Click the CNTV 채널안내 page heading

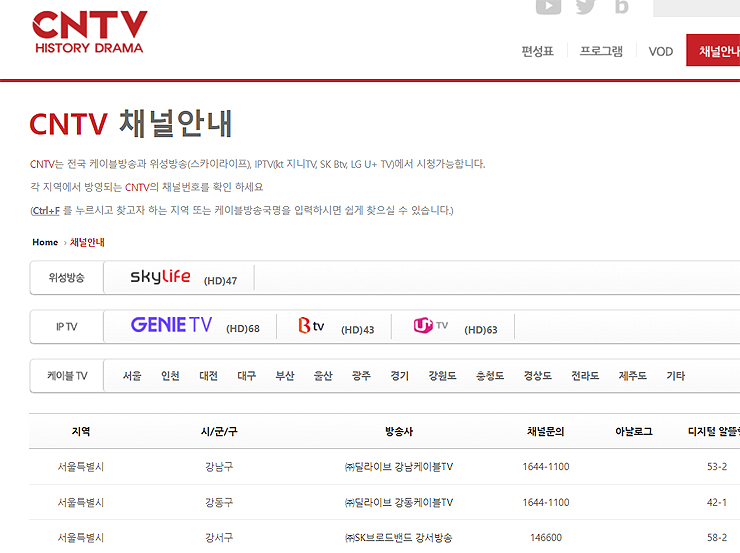pyautogui.click(x=131, y=123)
